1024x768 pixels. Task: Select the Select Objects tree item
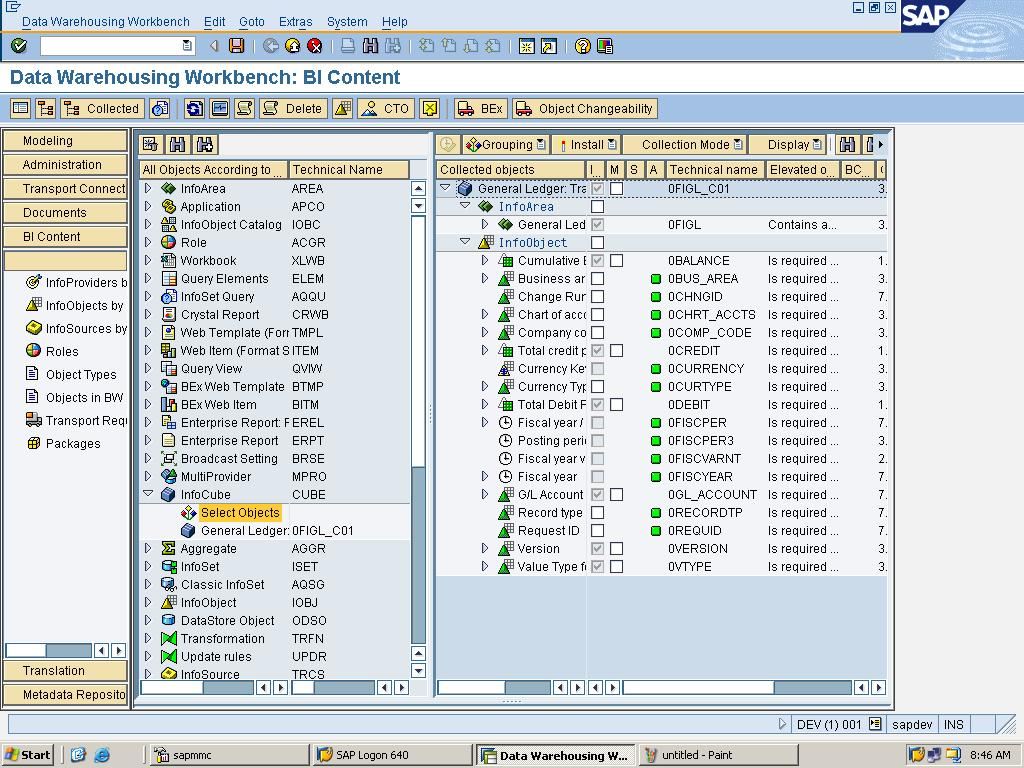240,513
